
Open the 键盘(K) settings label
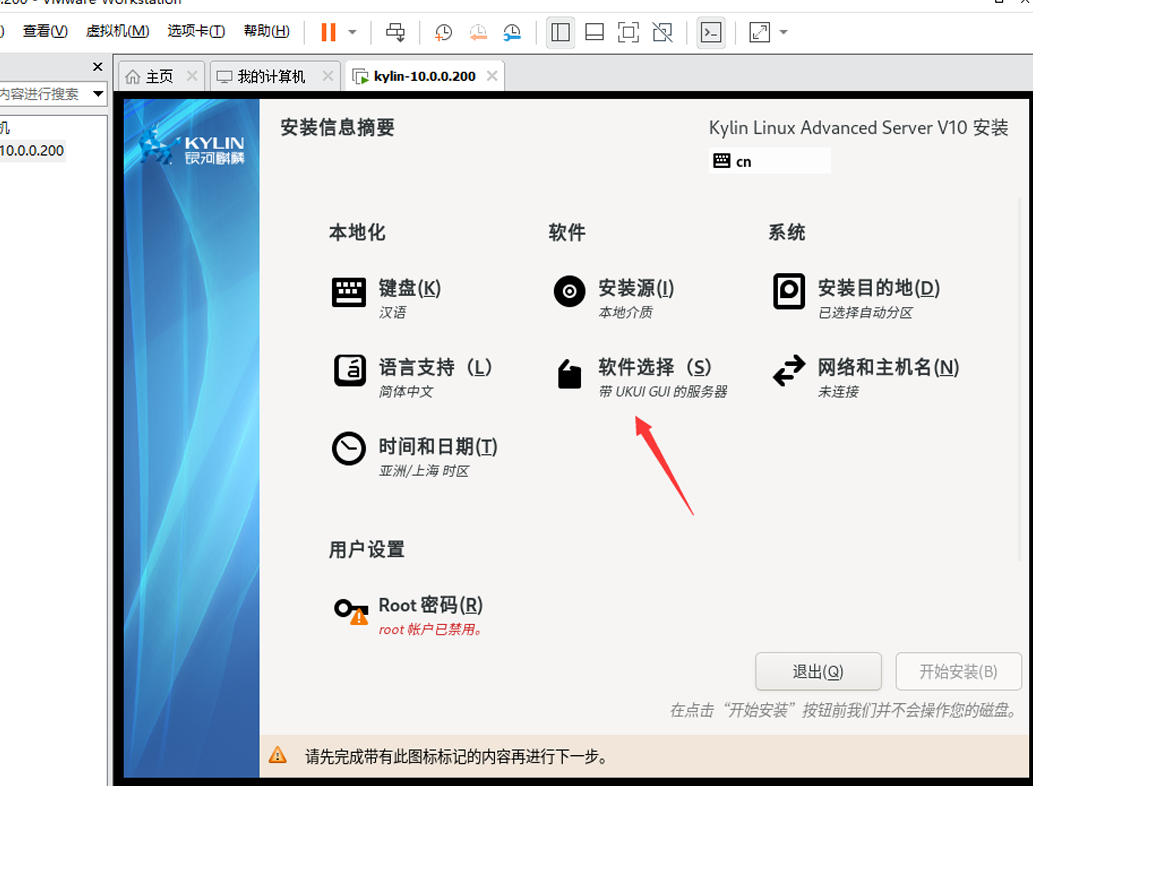pyautogui.click(x=410, y=288)
